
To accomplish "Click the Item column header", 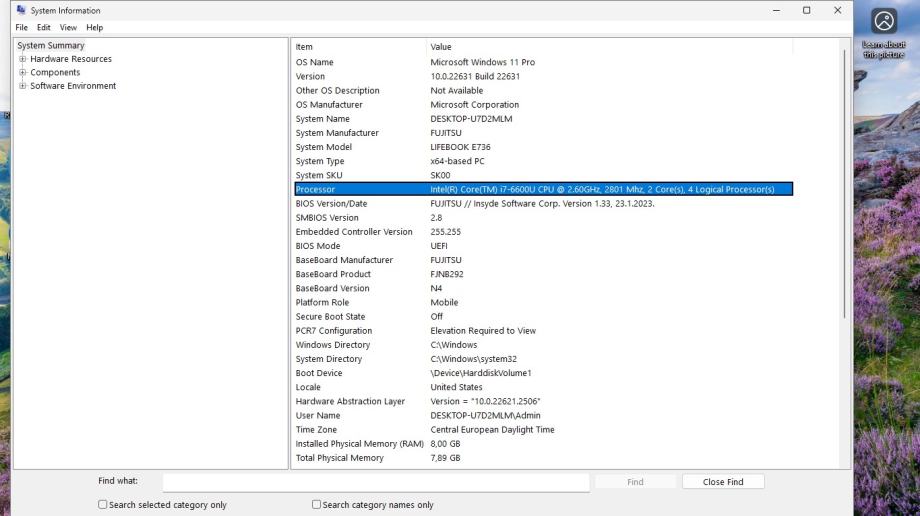I will 359,46.
